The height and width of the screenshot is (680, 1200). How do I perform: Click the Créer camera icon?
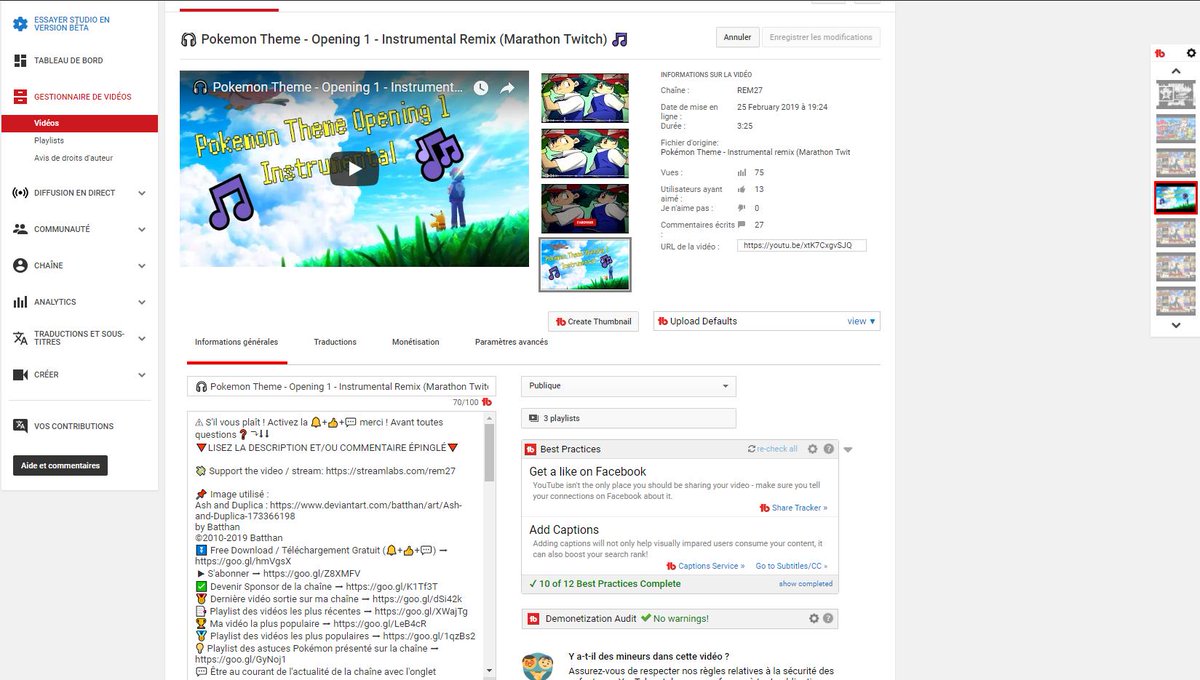coord(20,375)
